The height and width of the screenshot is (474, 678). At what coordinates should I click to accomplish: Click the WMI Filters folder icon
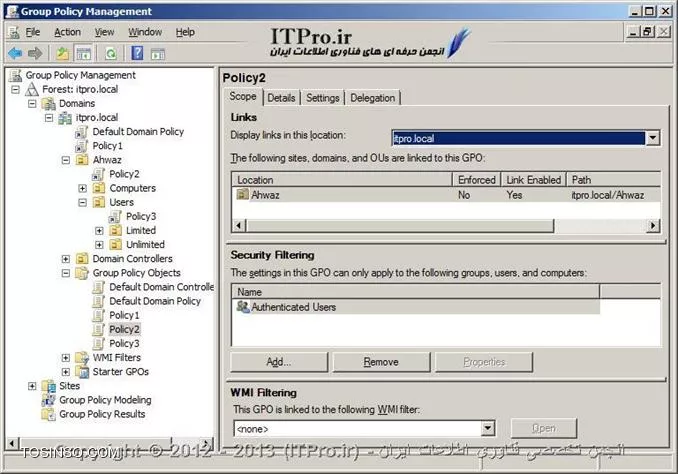click(x=82, y=358)
